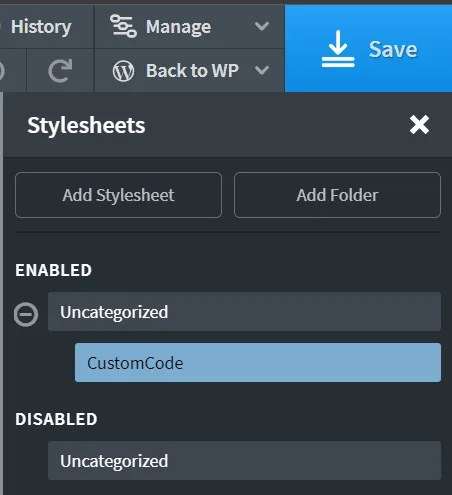Collapse the enabled Uncategorized folder minus icon
452x495 pixels.
click(x=26, y=314)
